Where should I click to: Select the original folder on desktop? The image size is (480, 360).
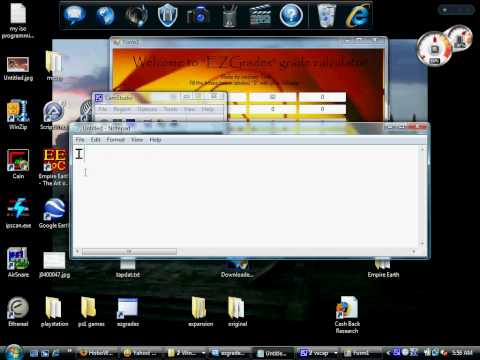pyautogui.click(x=237, y=312)
